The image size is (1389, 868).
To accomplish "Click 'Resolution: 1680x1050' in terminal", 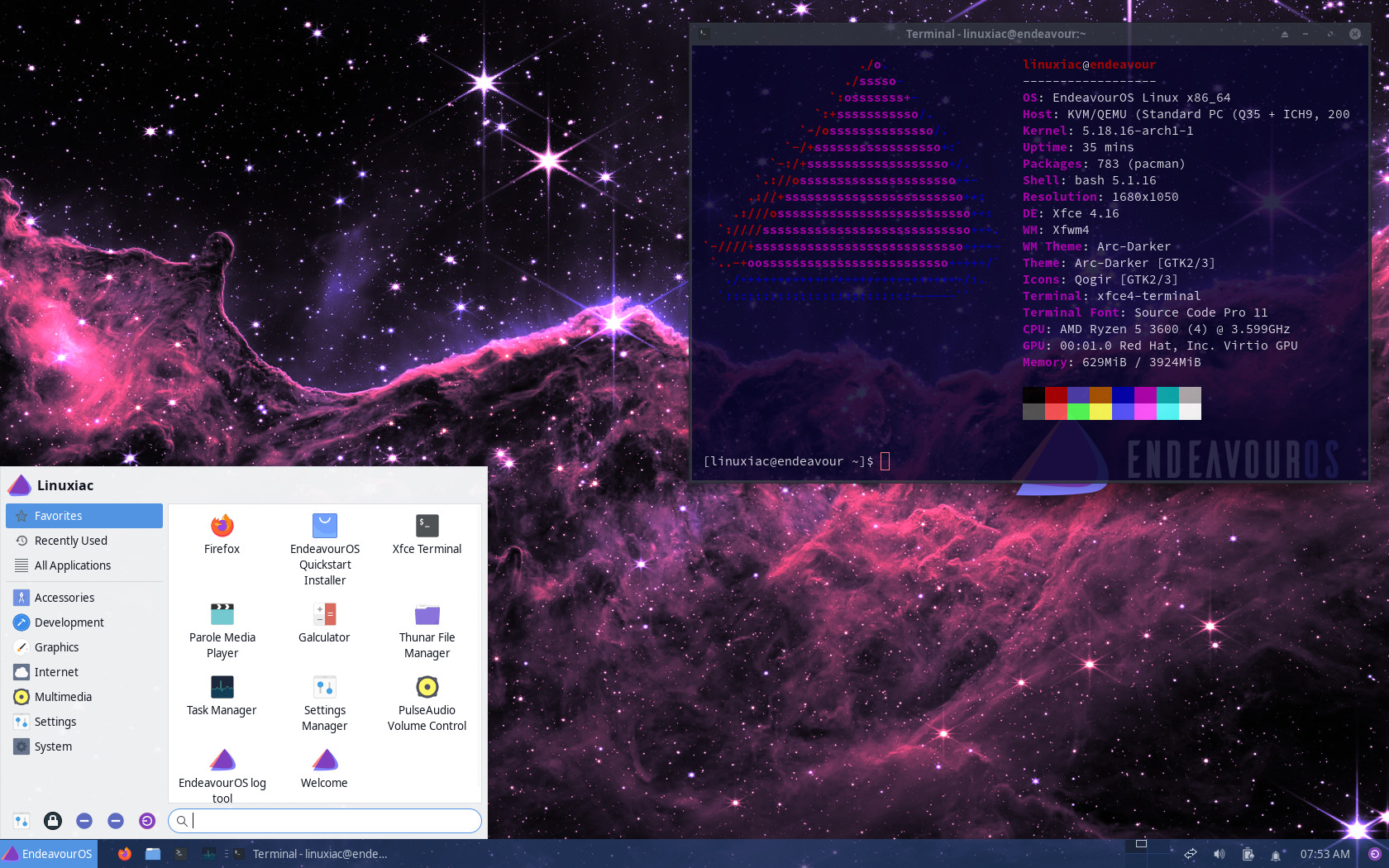I will (1100, 197).
